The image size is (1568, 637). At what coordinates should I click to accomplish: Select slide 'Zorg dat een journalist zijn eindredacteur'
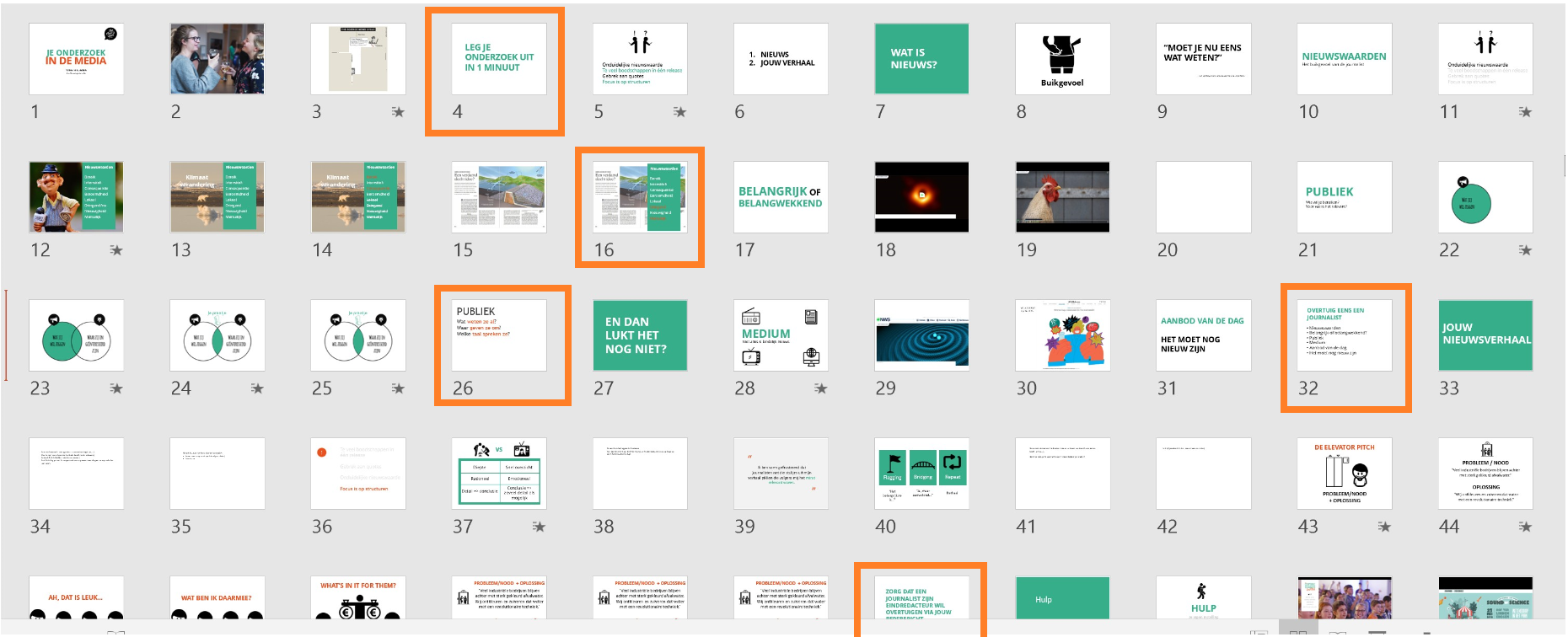pyautogui.click(x=921, y=598)
